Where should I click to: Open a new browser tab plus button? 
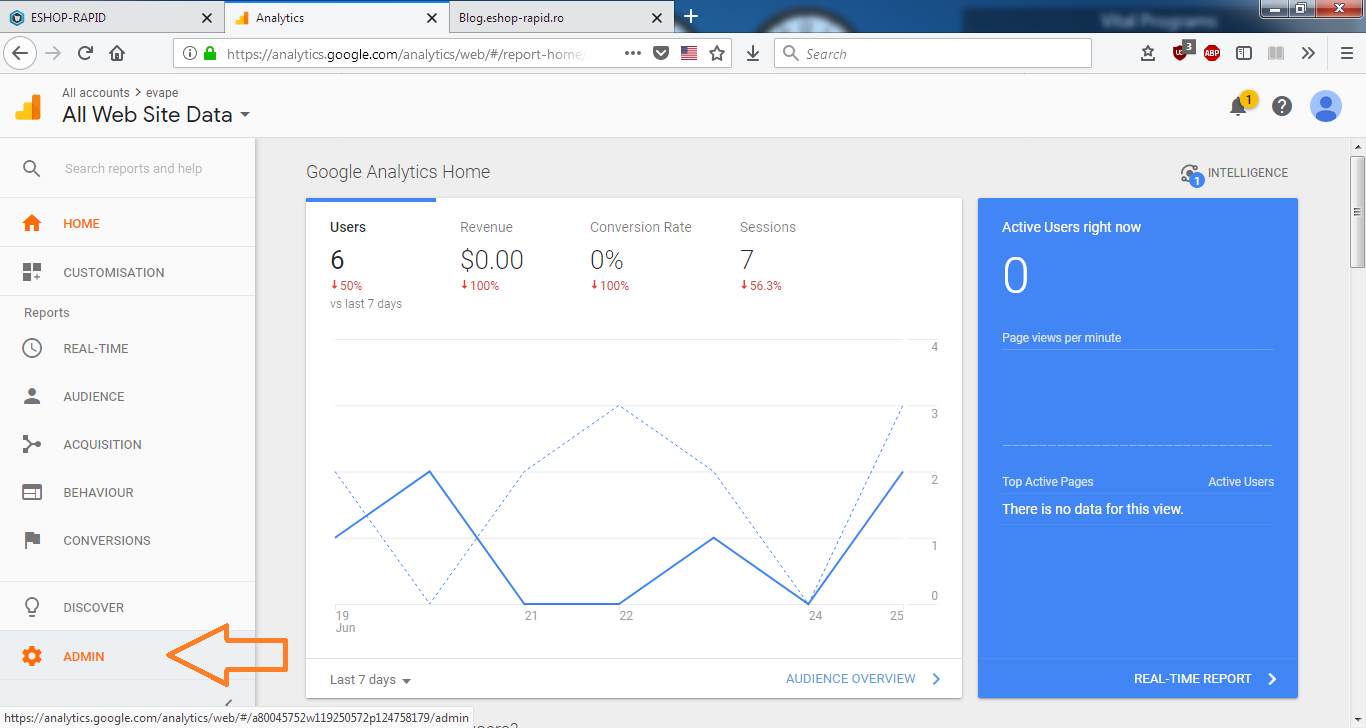[691, 17]
